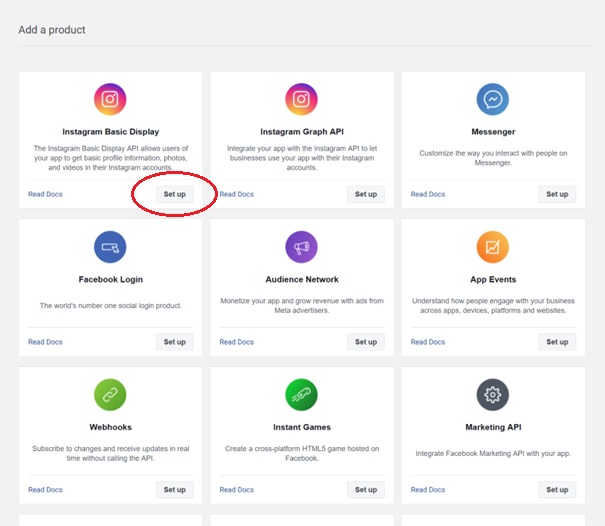Read Docs for App Events
605x526 pixels.
point(427,342)
